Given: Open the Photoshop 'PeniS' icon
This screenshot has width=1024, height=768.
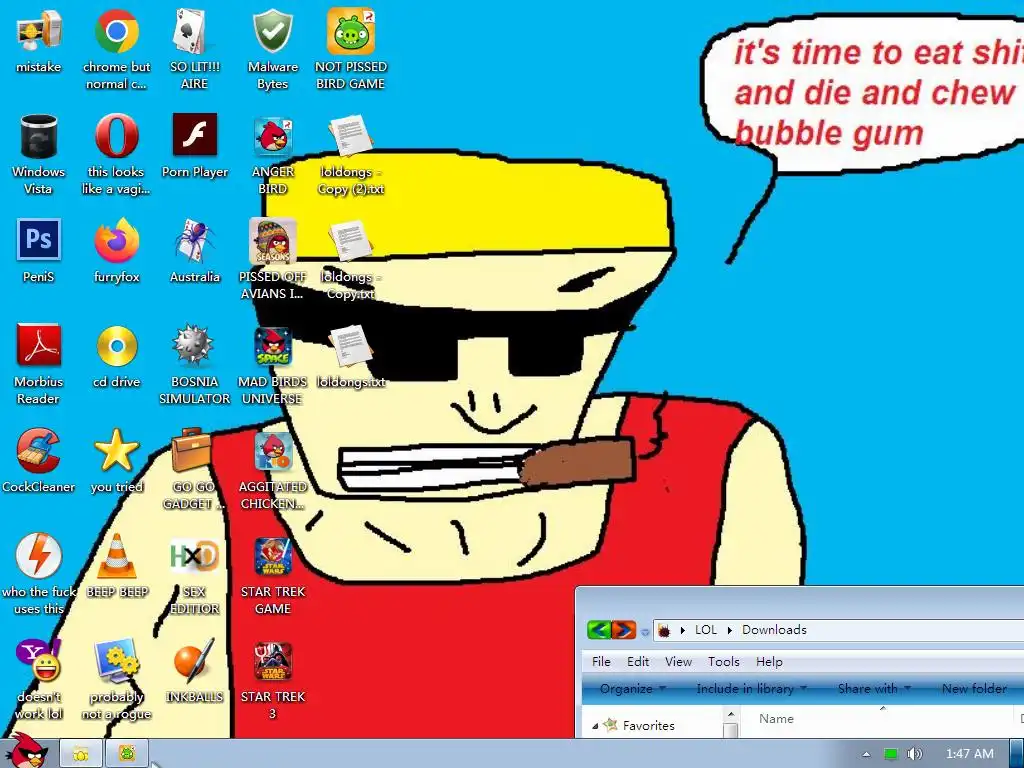Looking at the screenshot, I should coord(39,240).
